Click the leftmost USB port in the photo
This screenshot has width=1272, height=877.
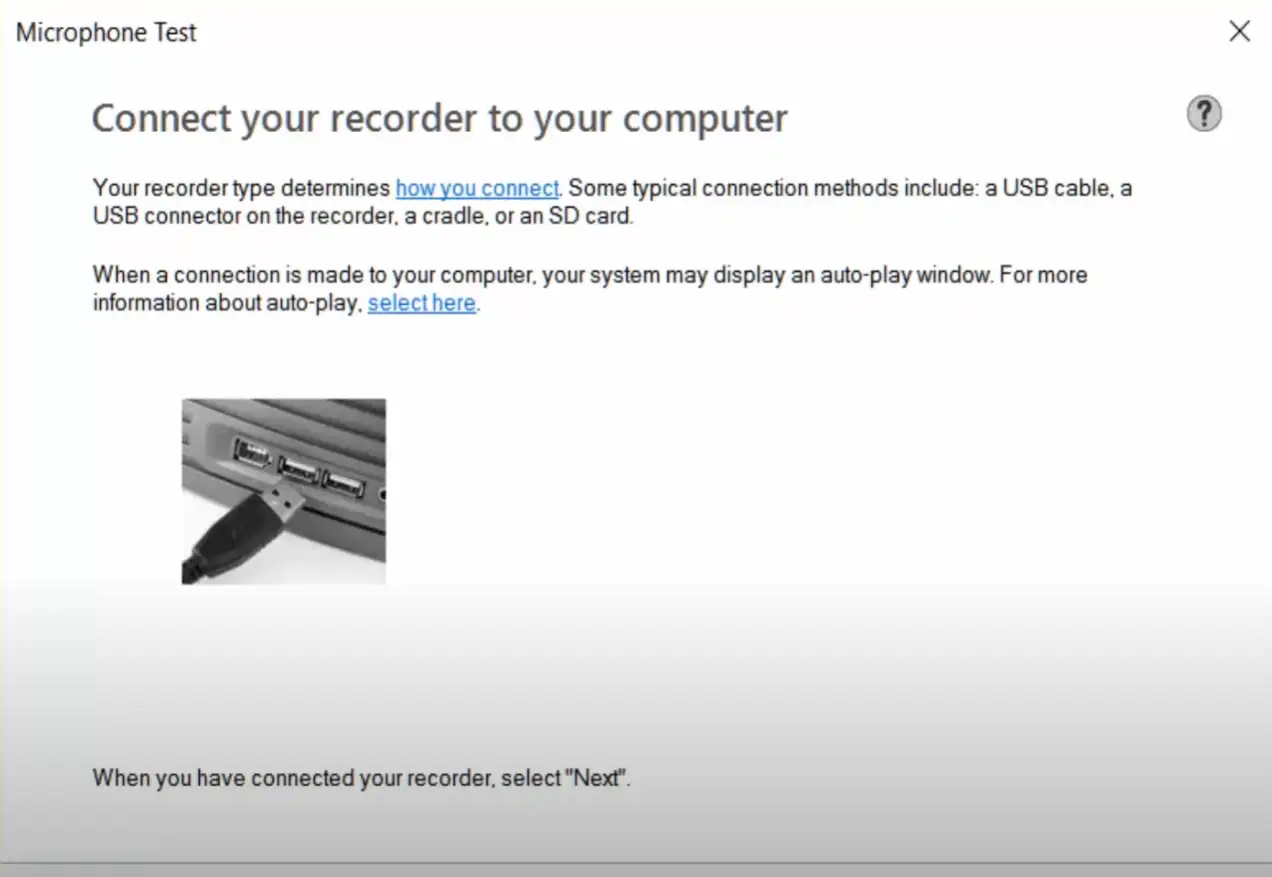coord(251,453)
